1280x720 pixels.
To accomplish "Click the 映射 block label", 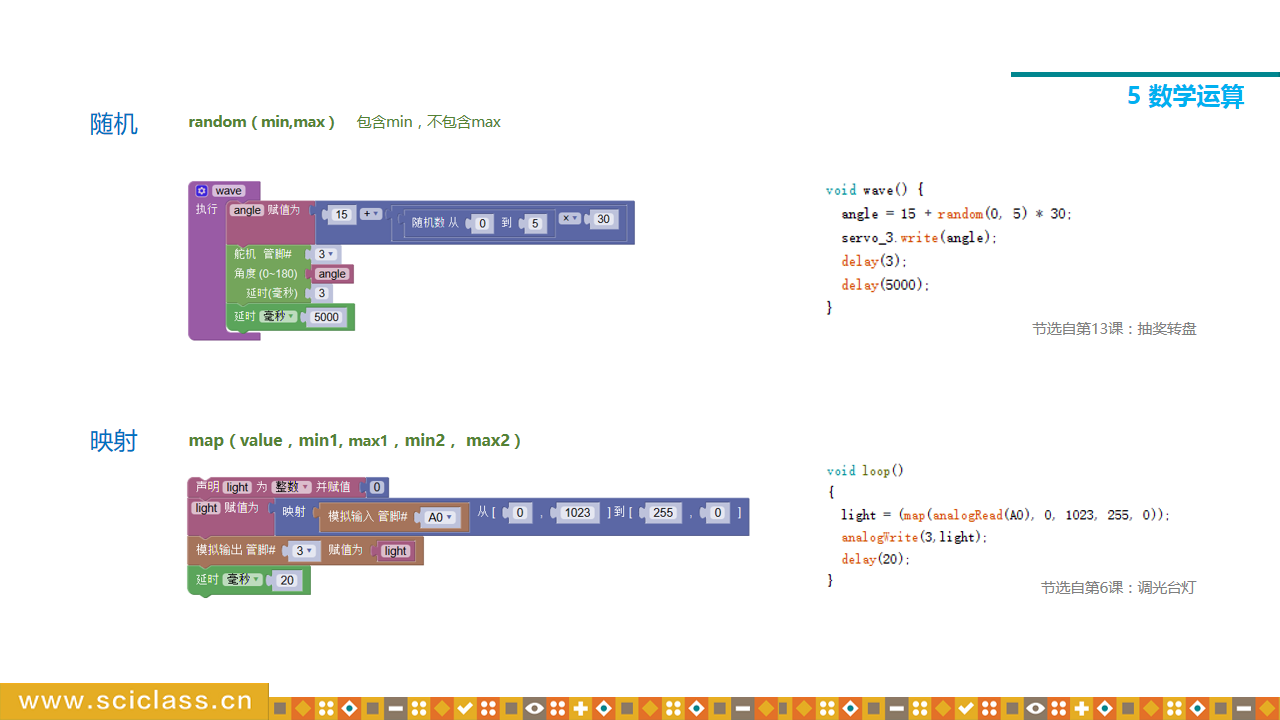I will point(294,511).
